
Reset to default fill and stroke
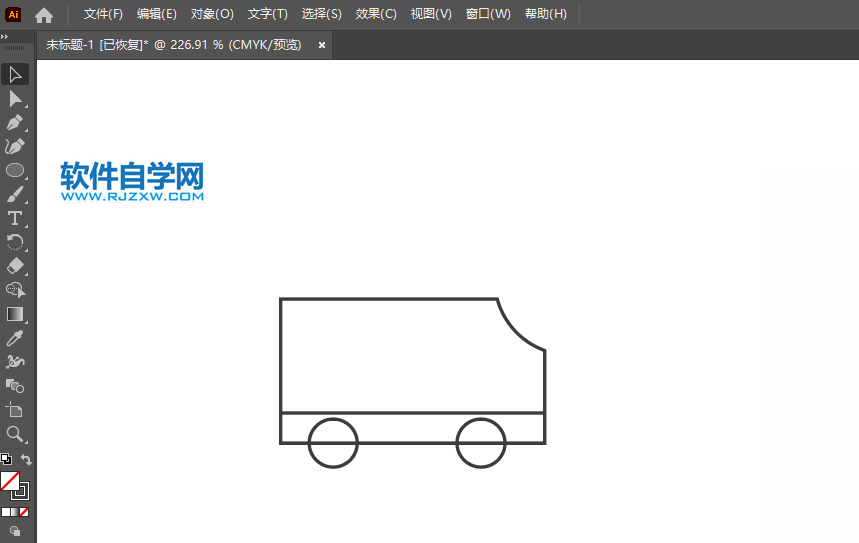click(6, 459)
